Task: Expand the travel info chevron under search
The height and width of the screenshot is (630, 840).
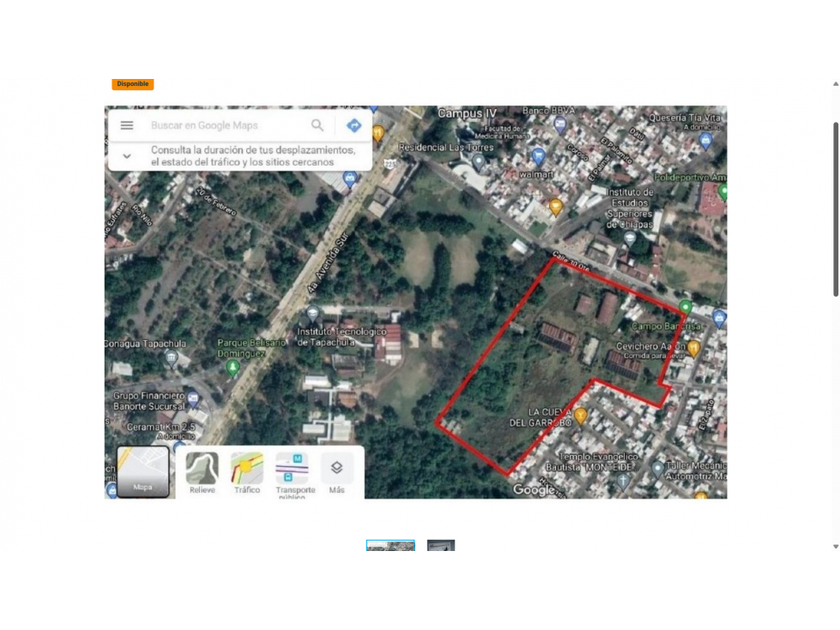Action: coord(127,156)
